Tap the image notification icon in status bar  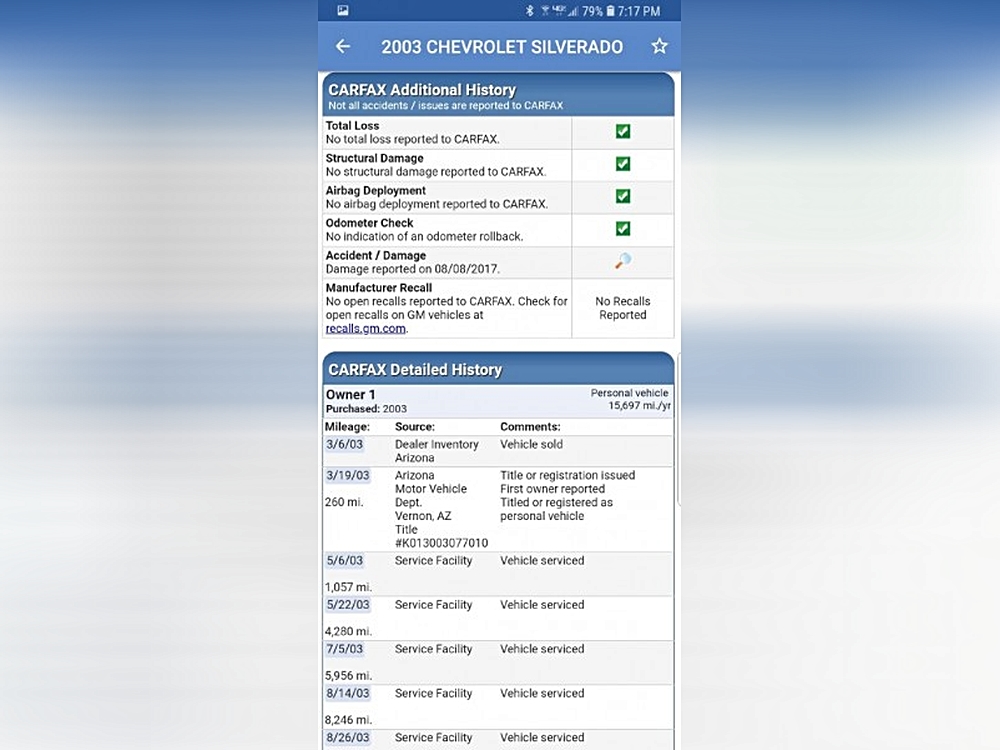click(x=343, y=10)
